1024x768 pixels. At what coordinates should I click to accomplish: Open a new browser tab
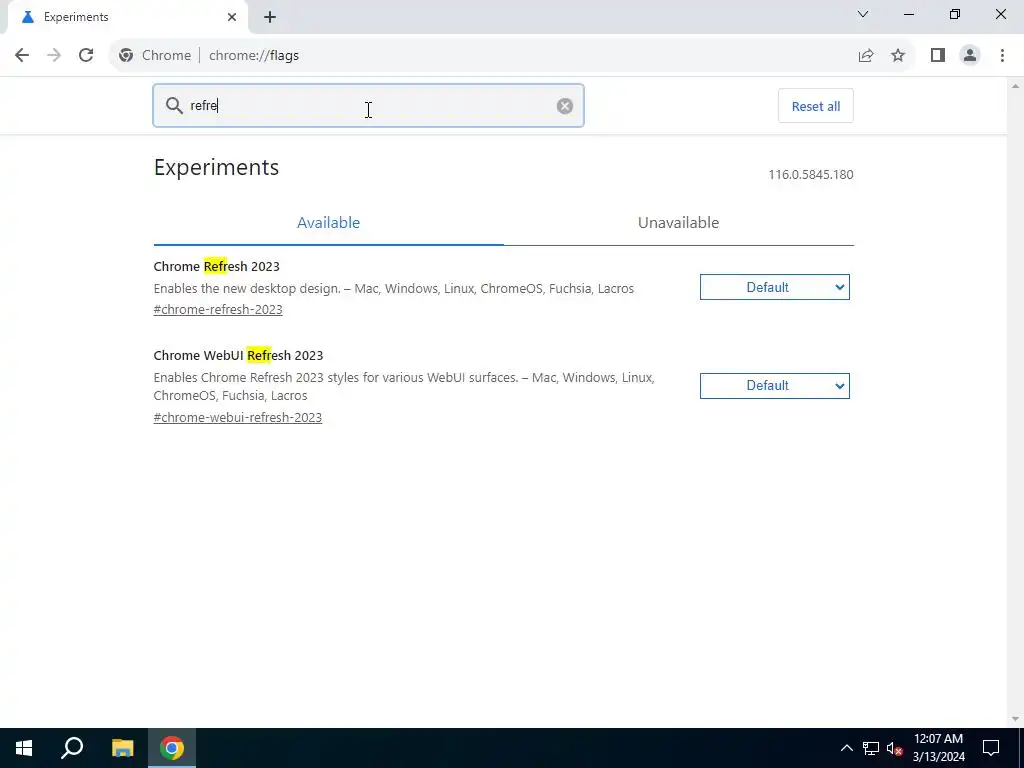(270, 17)
